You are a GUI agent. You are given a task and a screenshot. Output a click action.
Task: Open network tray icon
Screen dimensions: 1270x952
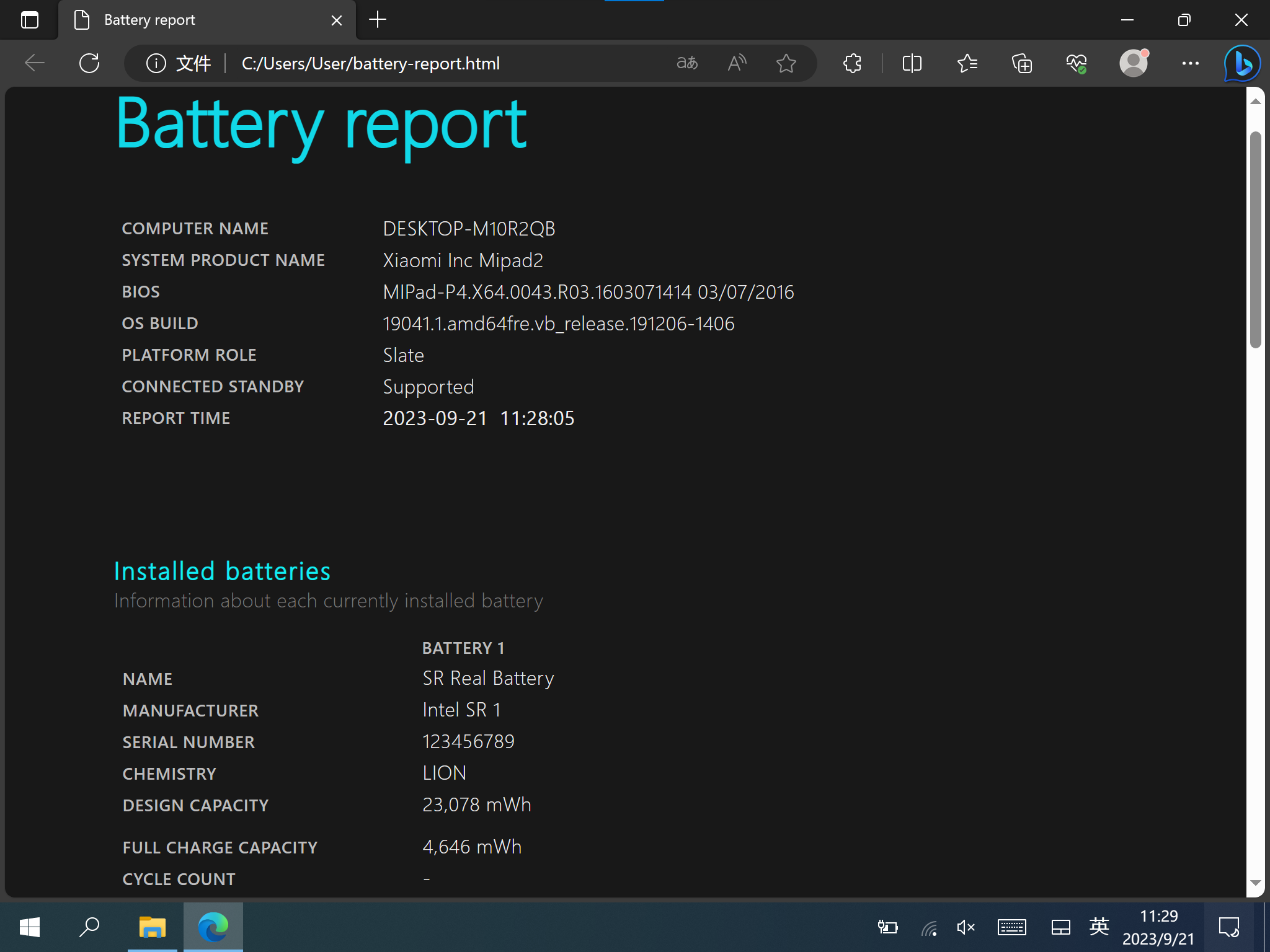(928, 927)
